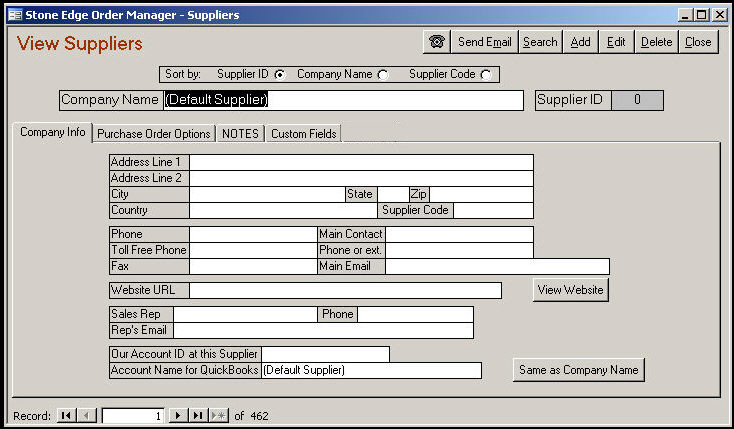Viewport: 734px width, 429px height.
Task: Select Sort by Supplier Code radio button
Action: [486, 74]
